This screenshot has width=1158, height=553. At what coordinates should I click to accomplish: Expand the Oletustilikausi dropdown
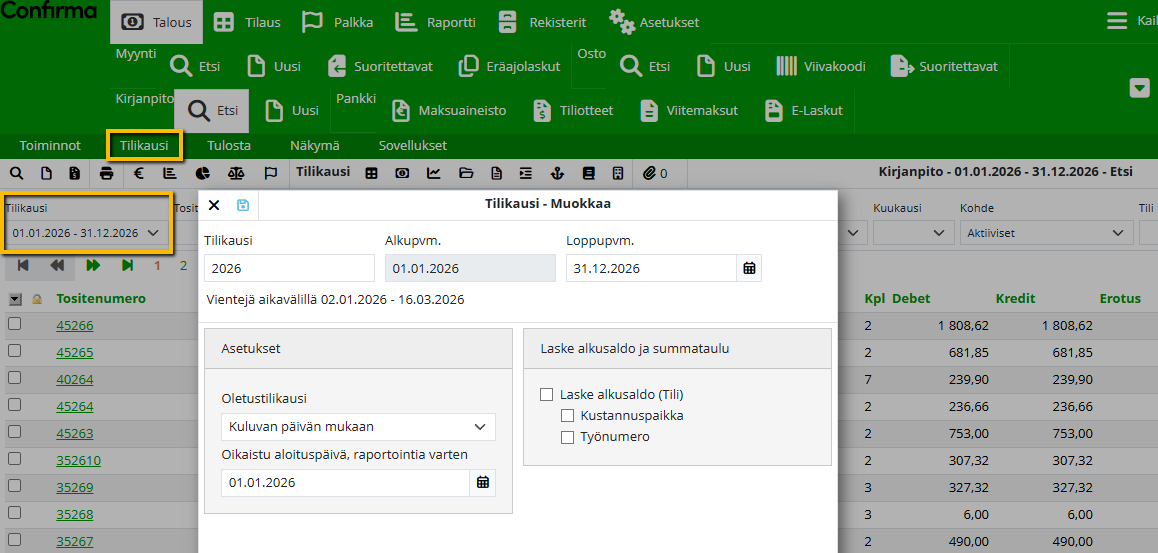pos(358,427)
